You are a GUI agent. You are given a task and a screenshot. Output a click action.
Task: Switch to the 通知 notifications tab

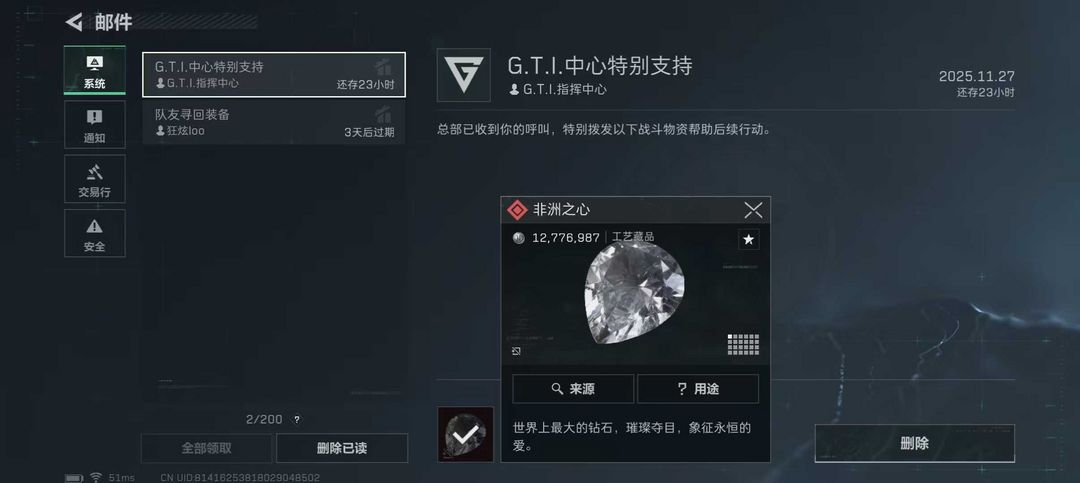pyautogui.click(x=94, y=125)
